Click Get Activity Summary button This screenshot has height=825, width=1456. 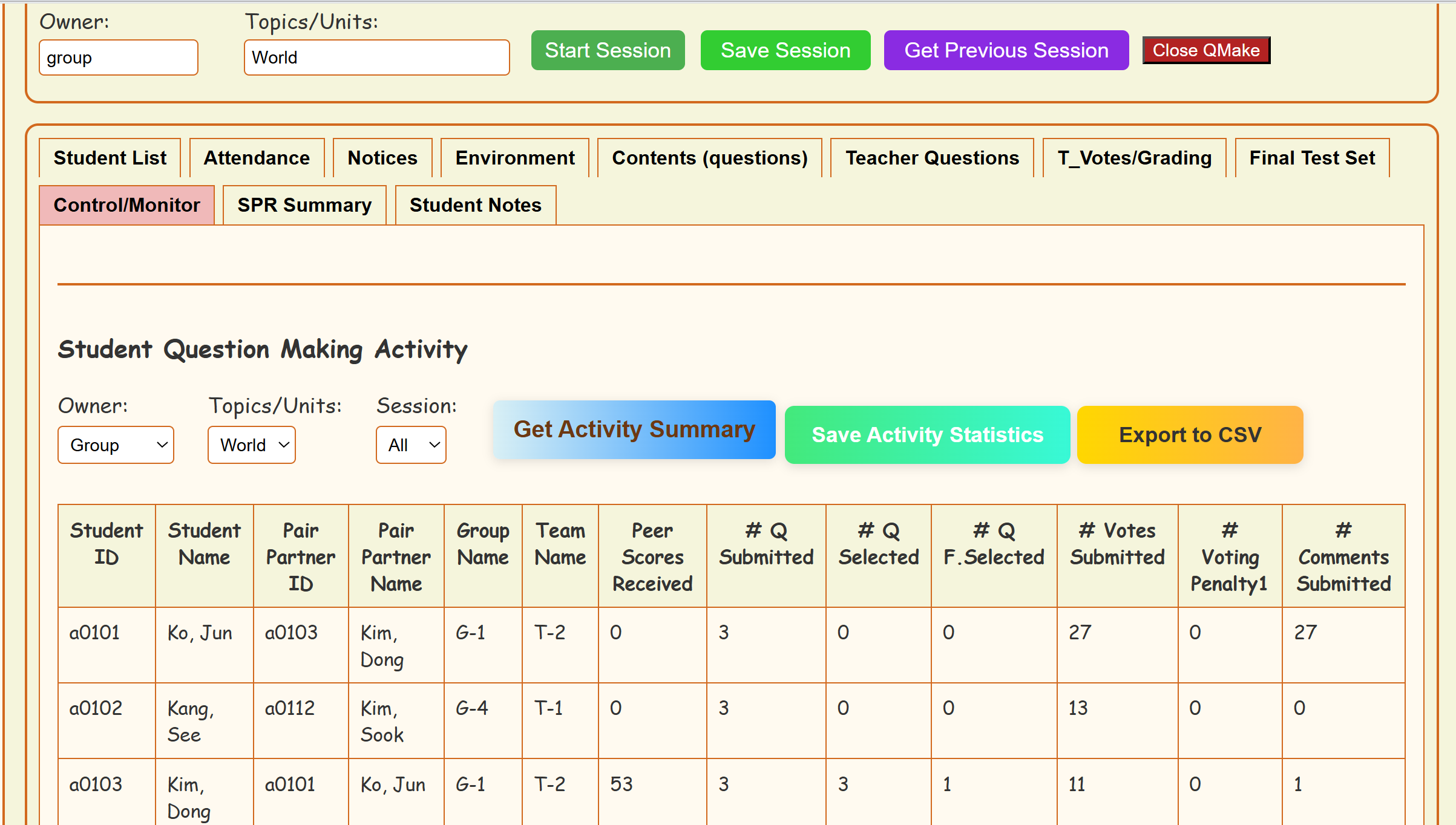634,429
